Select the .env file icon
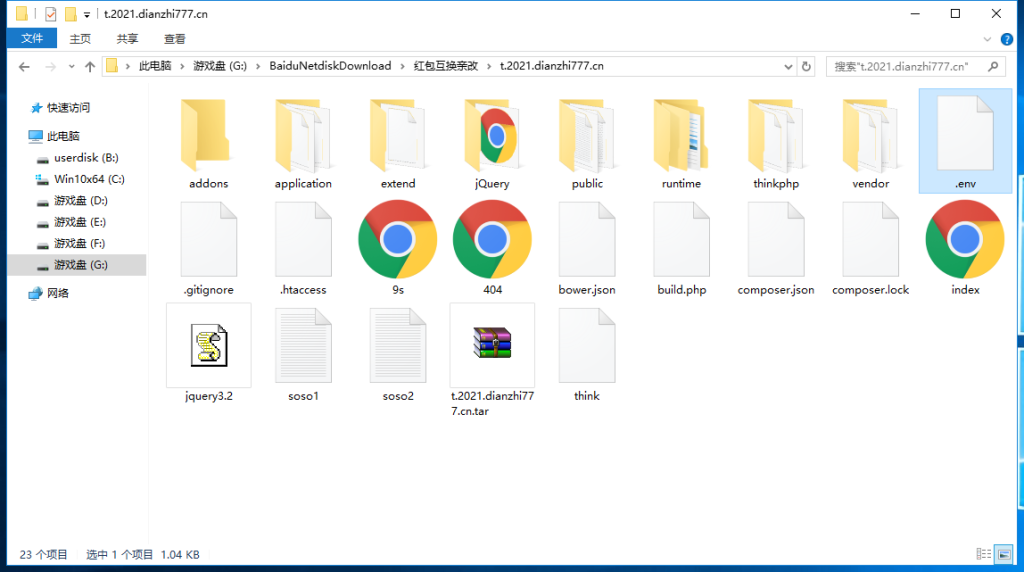This screenshot has height=572, width=1024. coord(965,133)
